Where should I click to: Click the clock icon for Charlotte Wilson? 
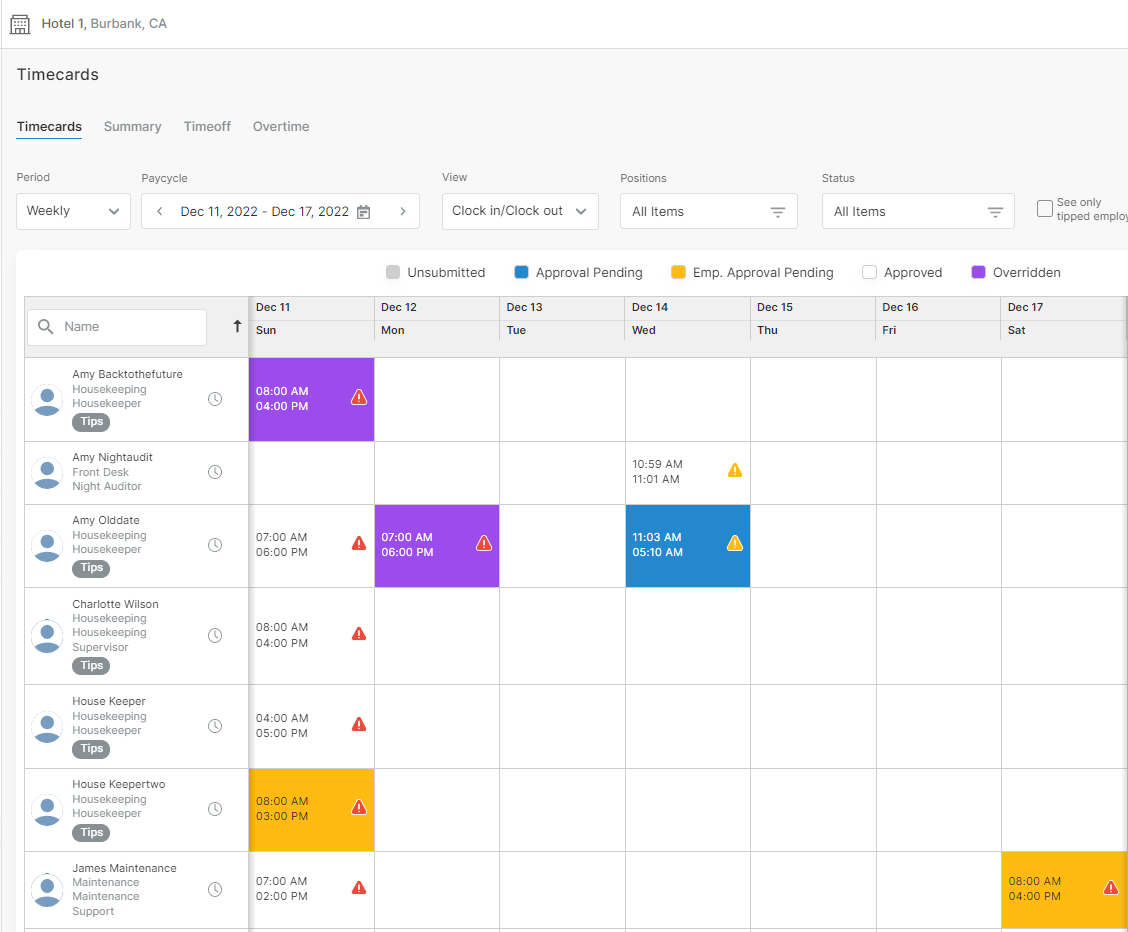(215, 635)
